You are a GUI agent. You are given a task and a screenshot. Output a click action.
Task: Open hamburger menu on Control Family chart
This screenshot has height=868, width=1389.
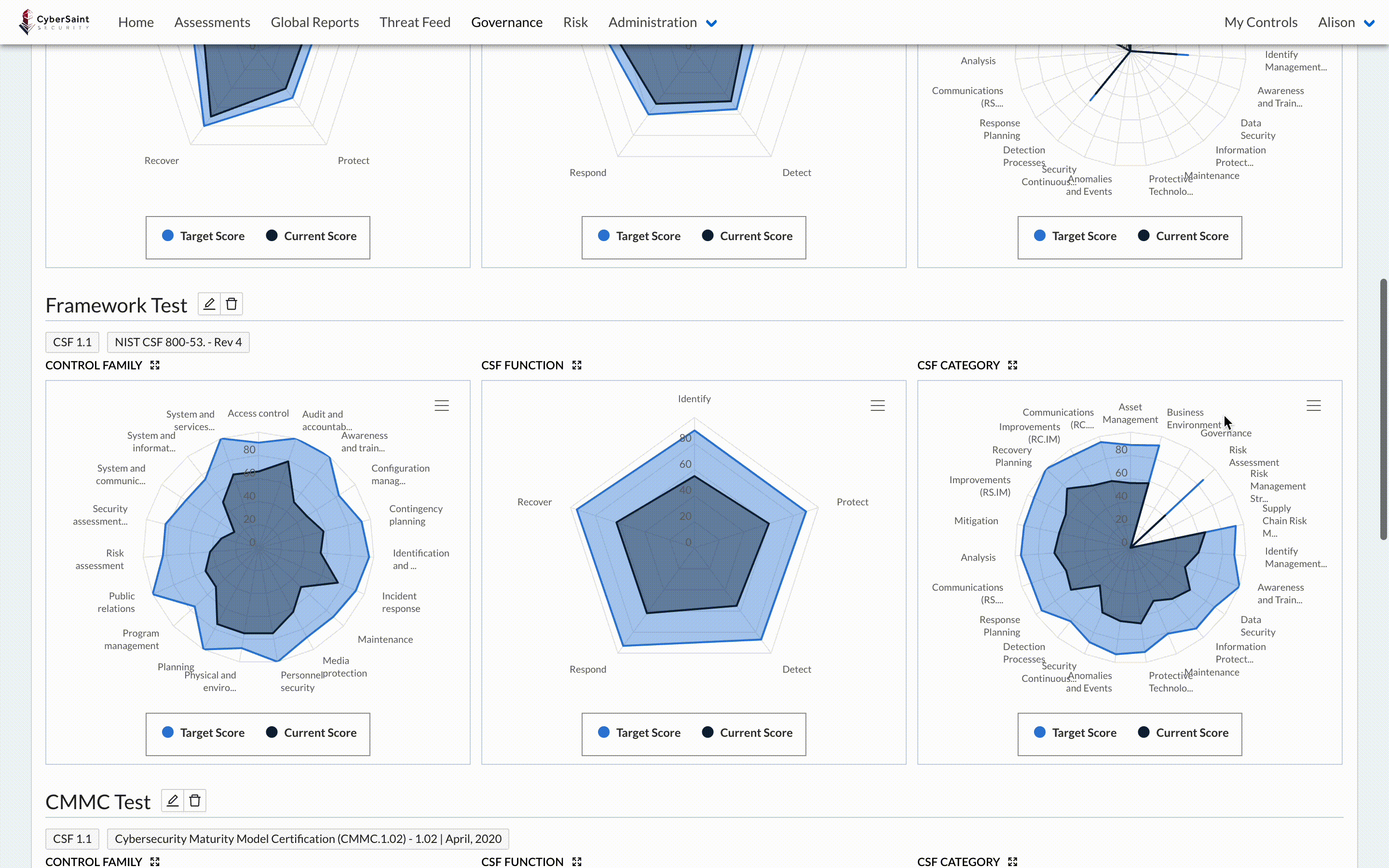tap(441, 405)
